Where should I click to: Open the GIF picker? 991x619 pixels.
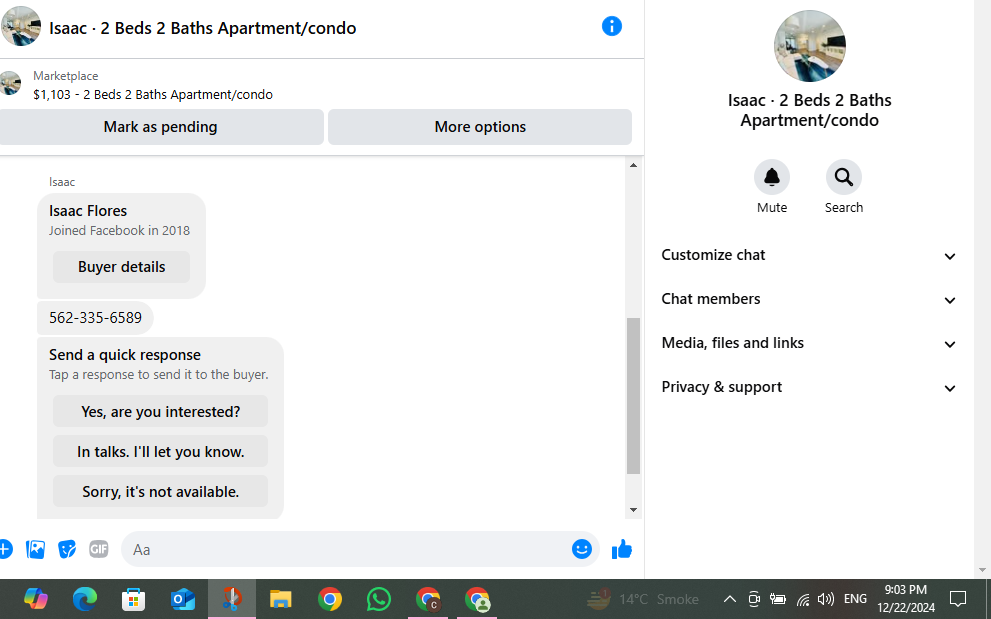[x=99, y=549]
